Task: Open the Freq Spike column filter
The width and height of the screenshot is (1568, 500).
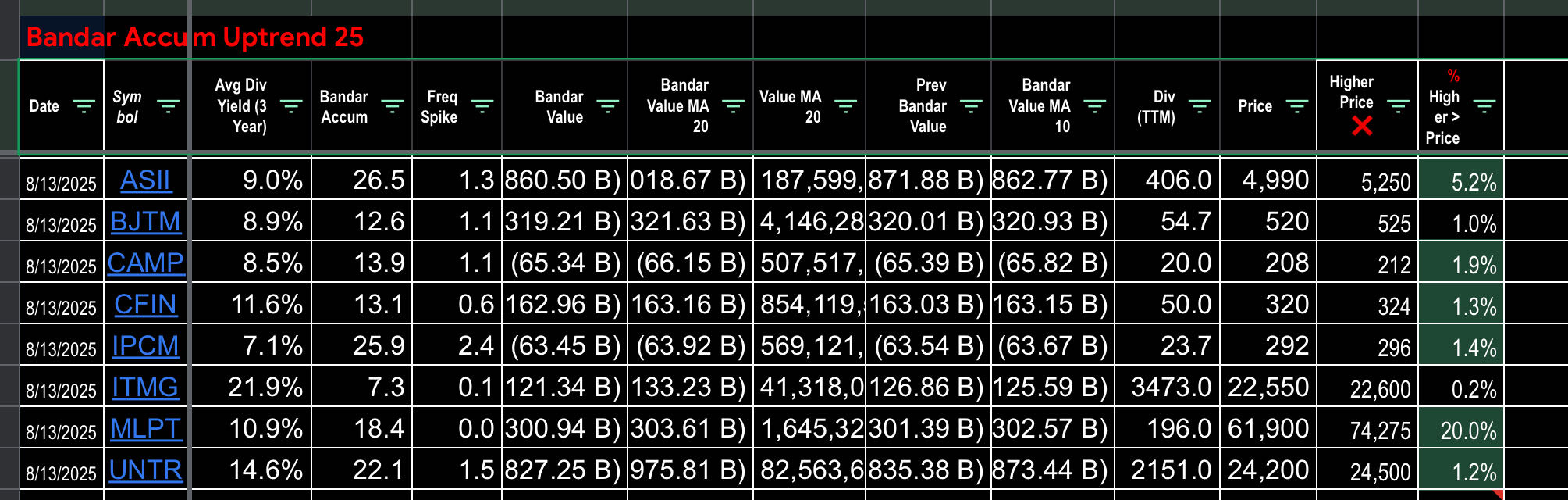Action: point(482,106)
